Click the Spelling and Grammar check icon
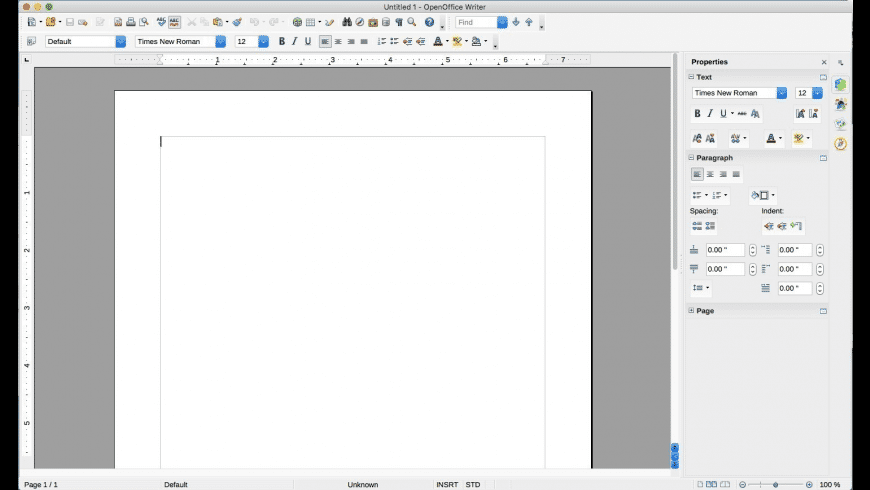Viewport: 870px width, 490px height. click(161, 22)
